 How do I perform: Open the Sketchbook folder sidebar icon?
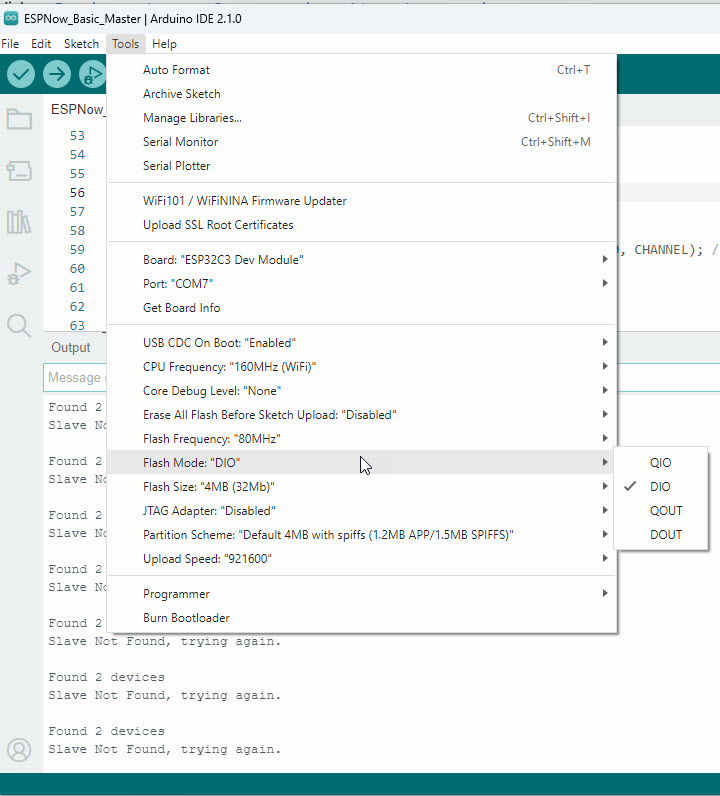(19, 119)
